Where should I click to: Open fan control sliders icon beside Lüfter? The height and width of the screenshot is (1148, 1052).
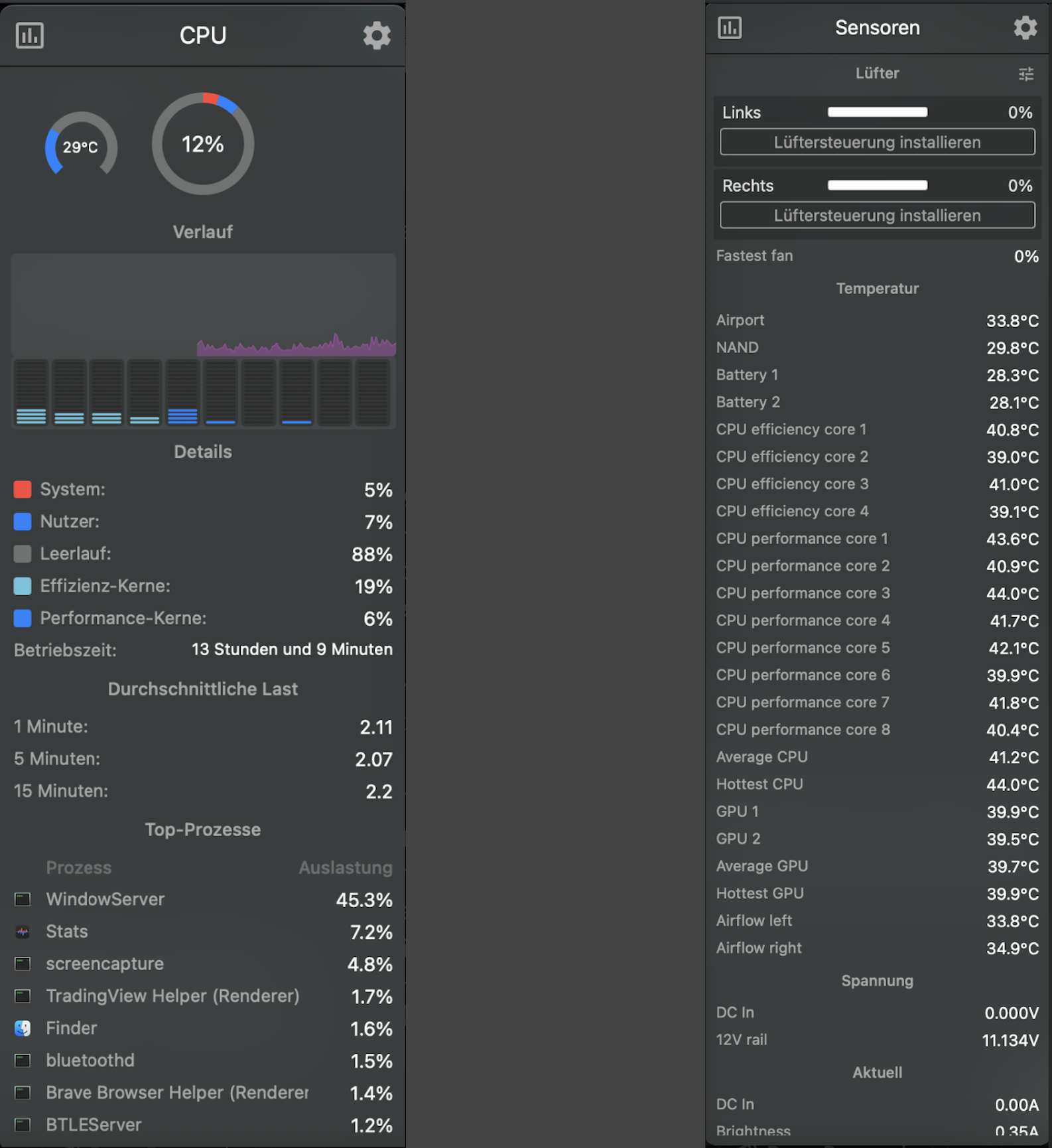(1026, 74)
